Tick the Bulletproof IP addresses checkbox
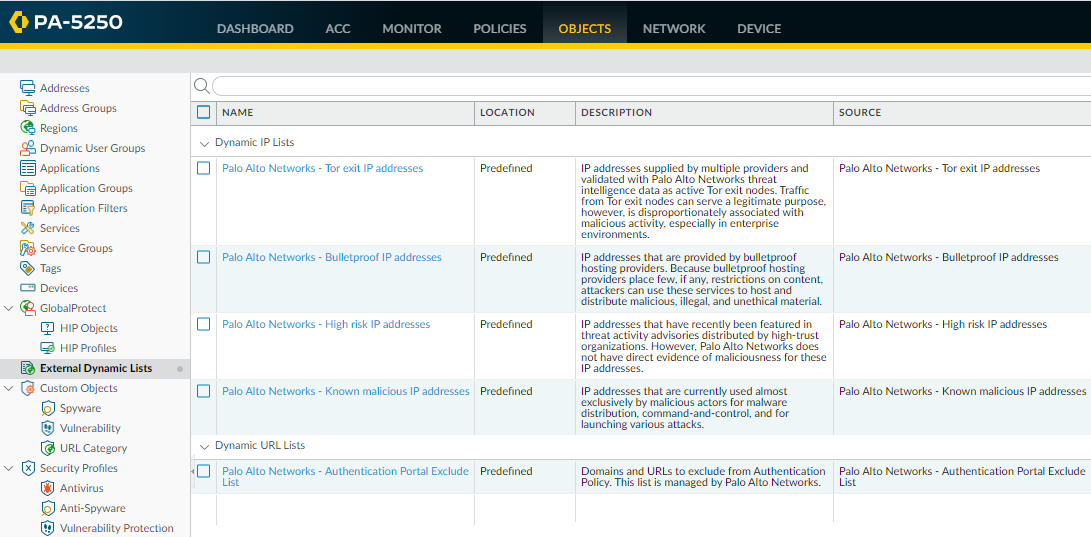Viewport: 1091px width, 537px height. pos(204,257)
